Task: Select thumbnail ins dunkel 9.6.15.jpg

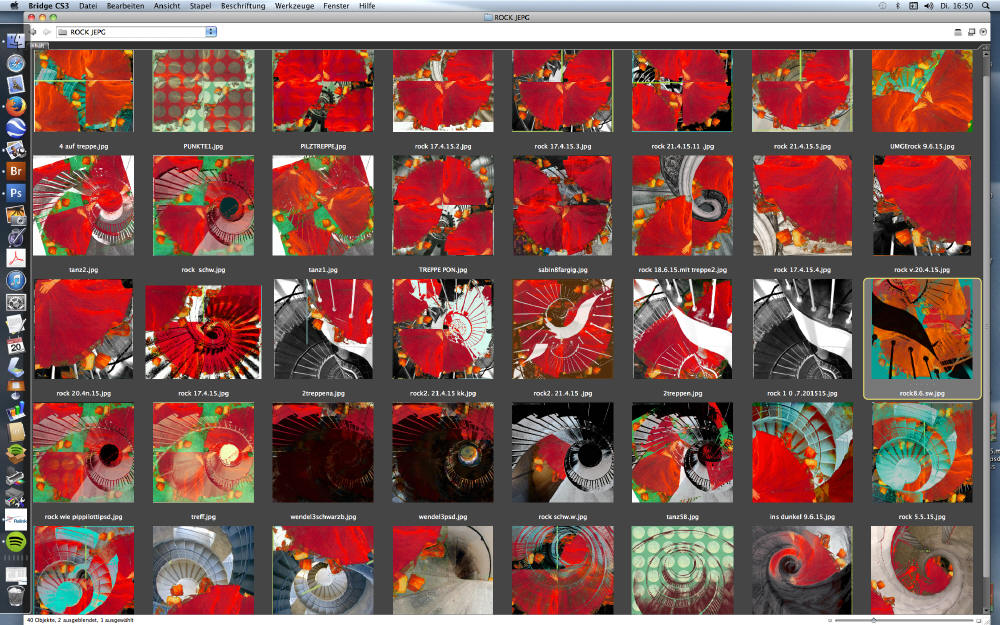Action: 802,453
